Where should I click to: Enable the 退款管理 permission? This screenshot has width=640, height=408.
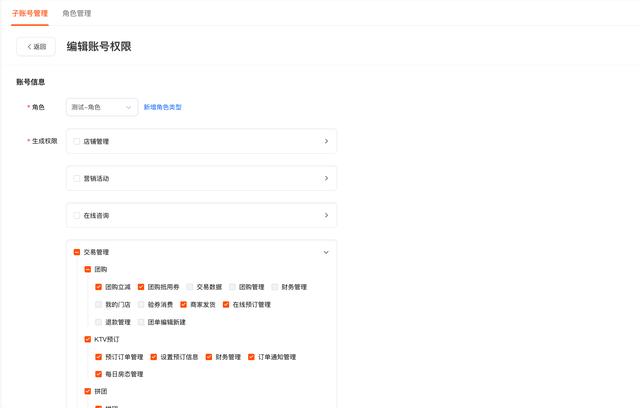98,322
